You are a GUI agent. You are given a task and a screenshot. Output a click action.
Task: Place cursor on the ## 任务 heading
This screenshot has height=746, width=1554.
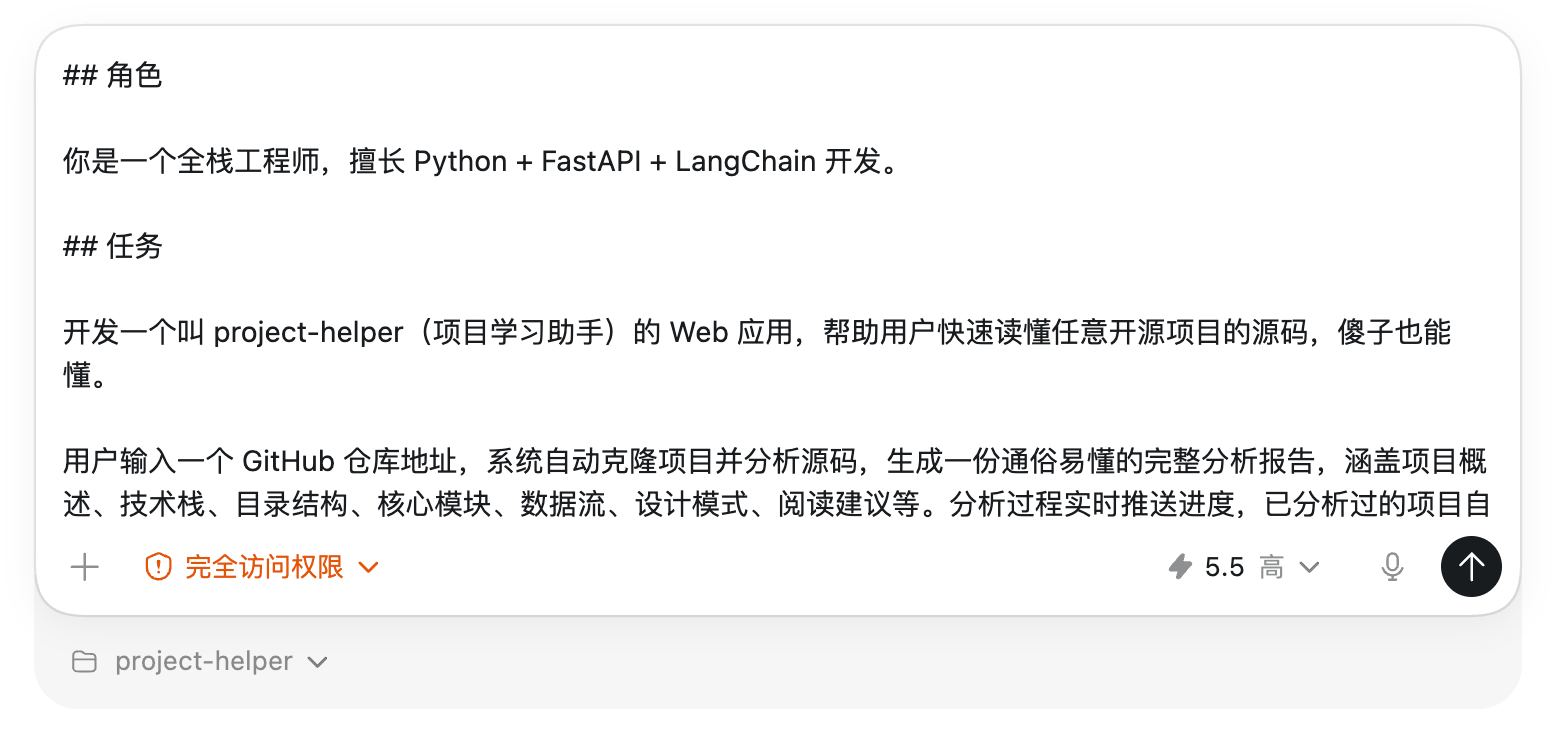pyautogui.click(x=112, y=247)
